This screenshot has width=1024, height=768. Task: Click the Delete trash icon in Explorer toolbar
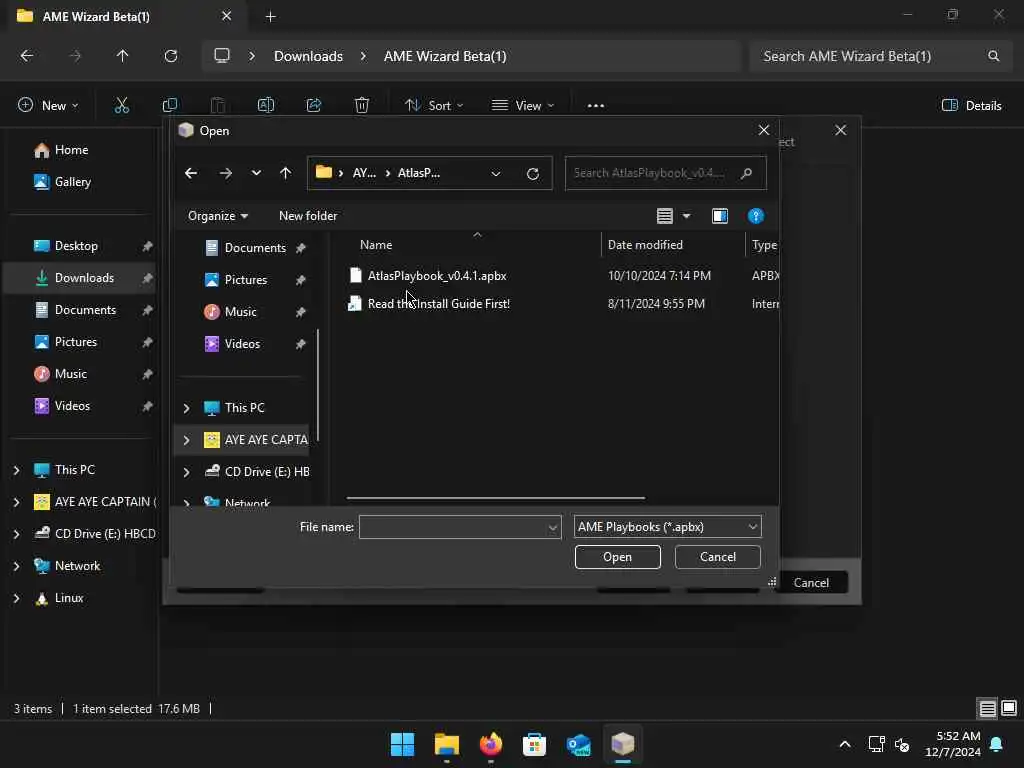point(362,105)
